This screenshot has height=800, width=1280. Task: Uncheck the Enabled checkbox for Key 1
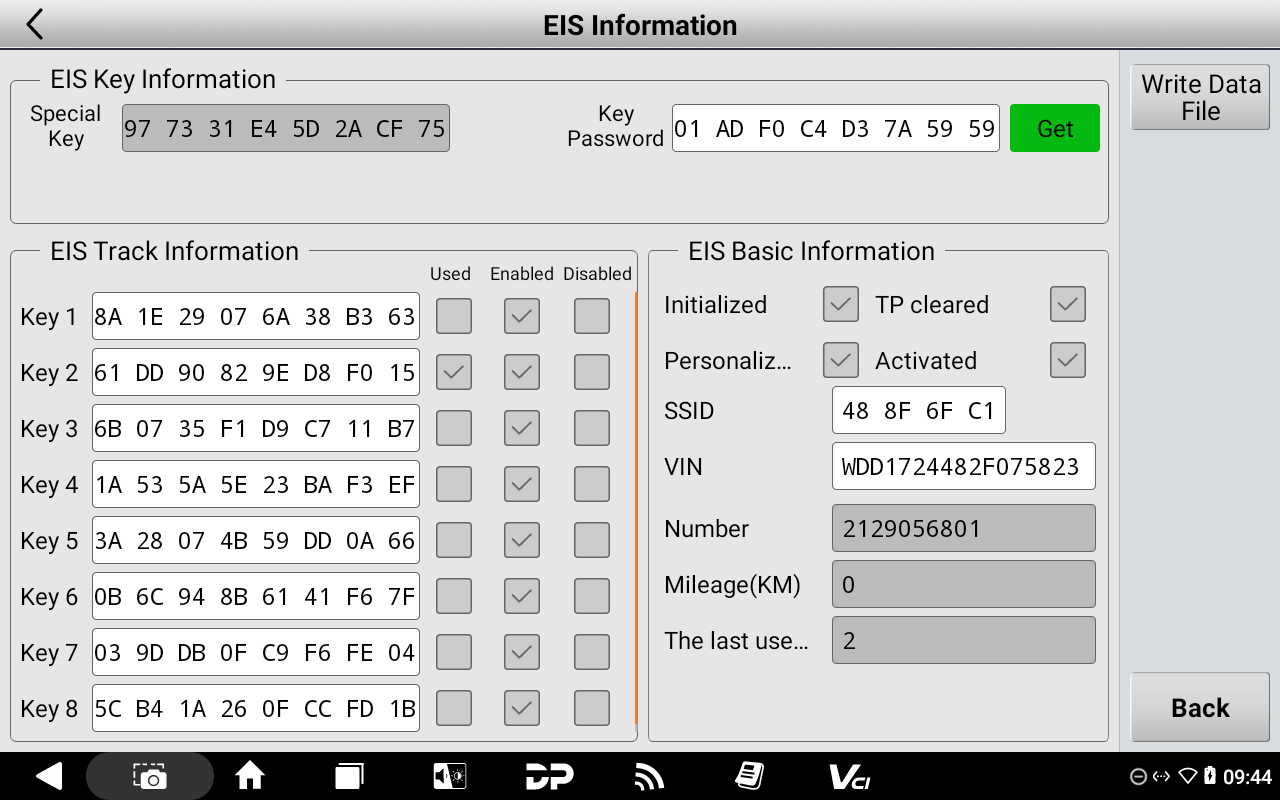click(522, 316)
